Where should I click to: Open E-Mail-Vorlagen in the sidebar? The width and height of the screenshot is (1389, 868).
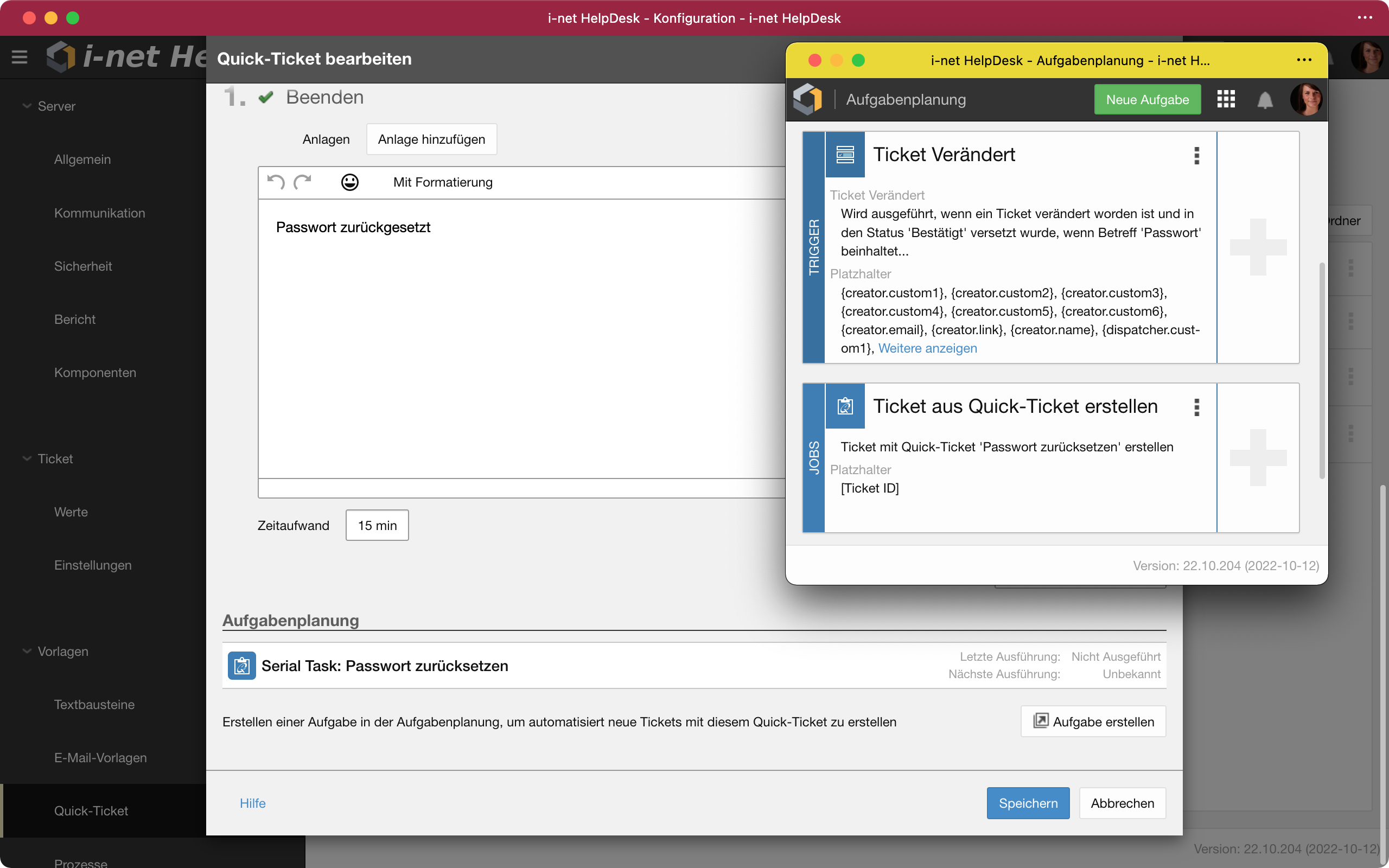100,758
